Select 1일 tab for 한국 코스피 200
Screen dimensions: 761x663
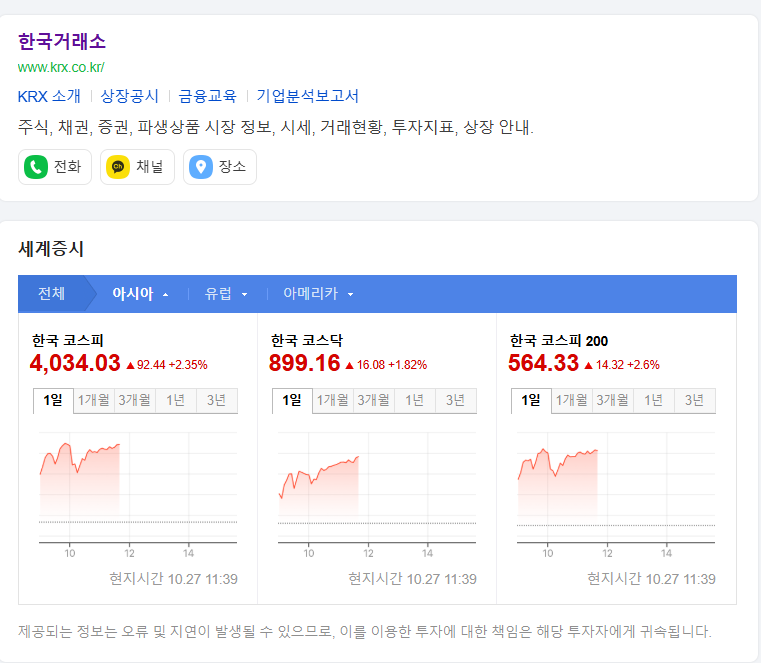[x=531, y=400]
